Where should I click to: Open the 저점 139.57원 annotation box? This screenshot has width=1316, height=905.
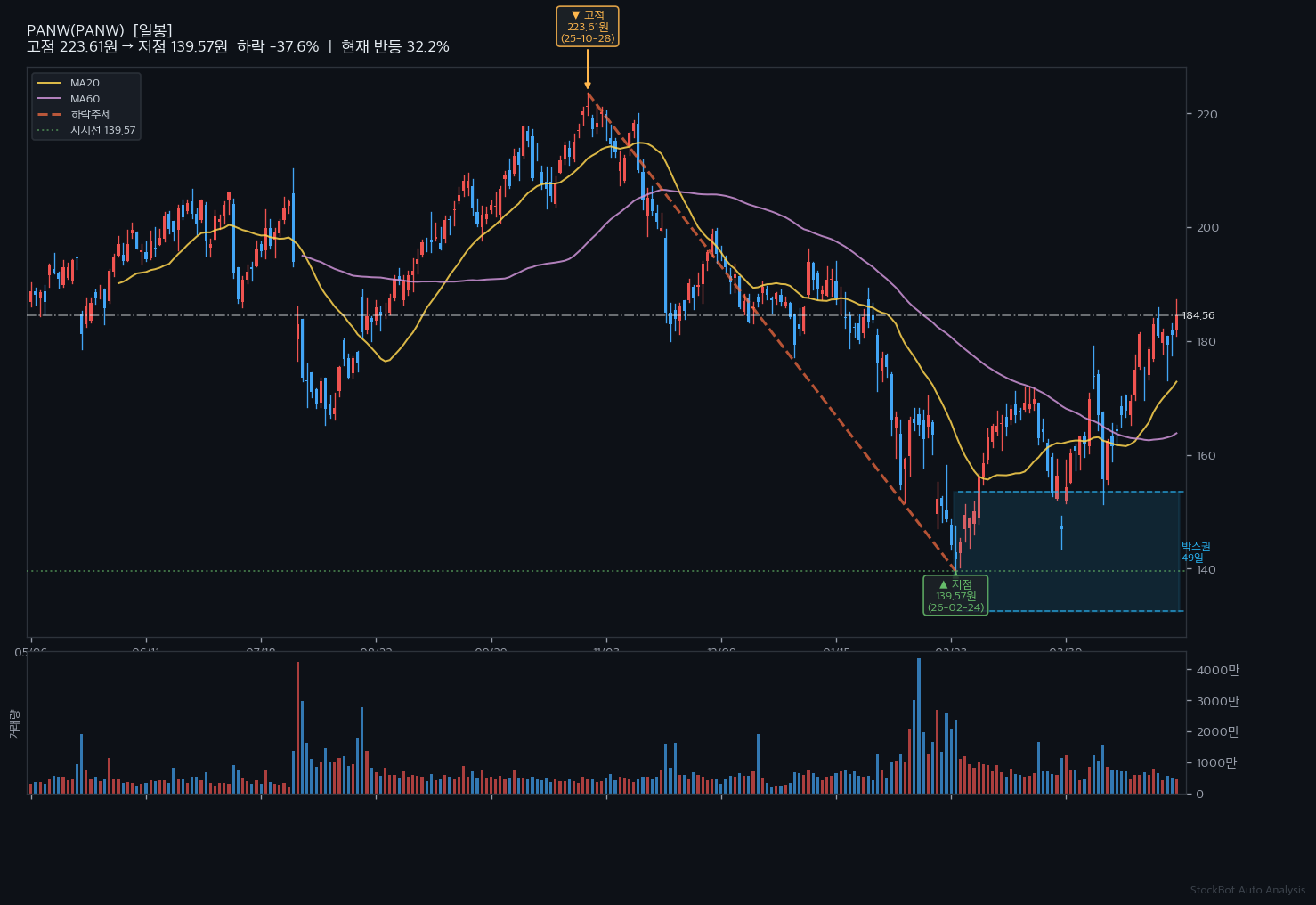(x=955, y=595)
